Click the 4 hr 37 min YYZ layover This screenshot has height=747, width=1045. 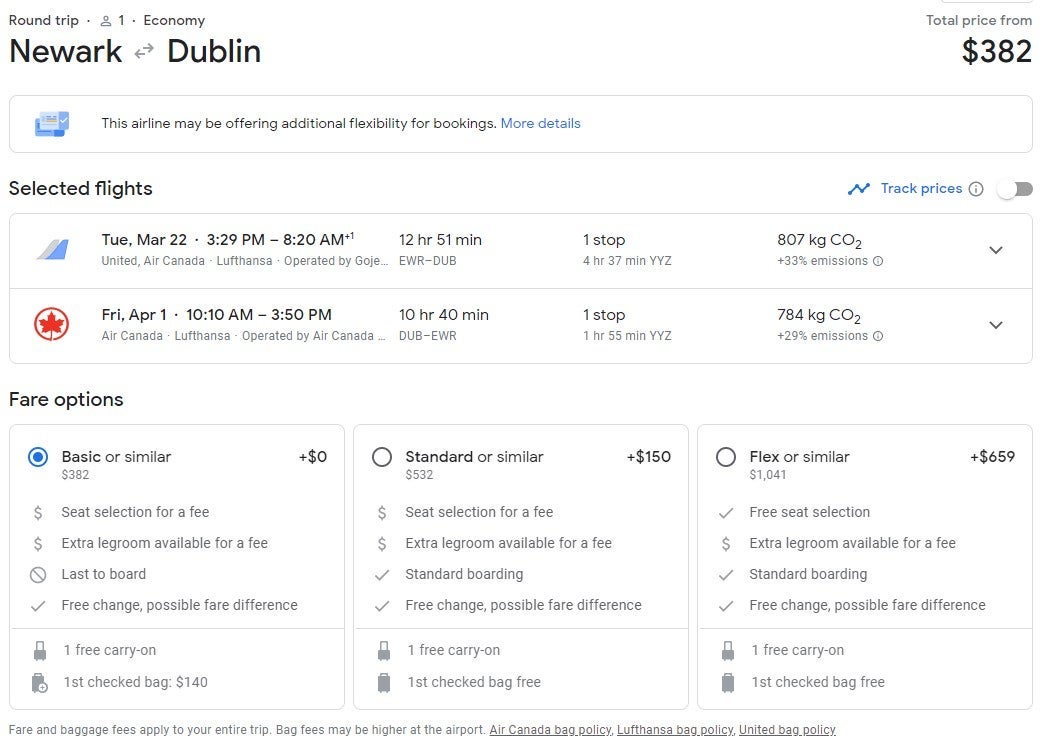[x=627, y=261]
